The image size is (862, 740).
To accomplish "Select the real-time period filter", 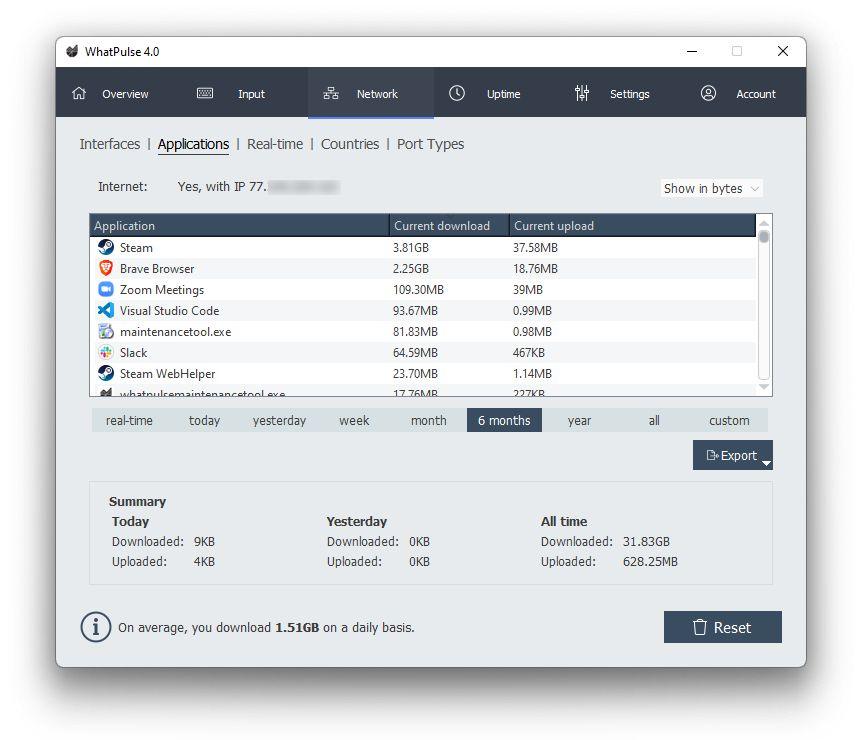I will pyautogui.click(x=129, y=421).
